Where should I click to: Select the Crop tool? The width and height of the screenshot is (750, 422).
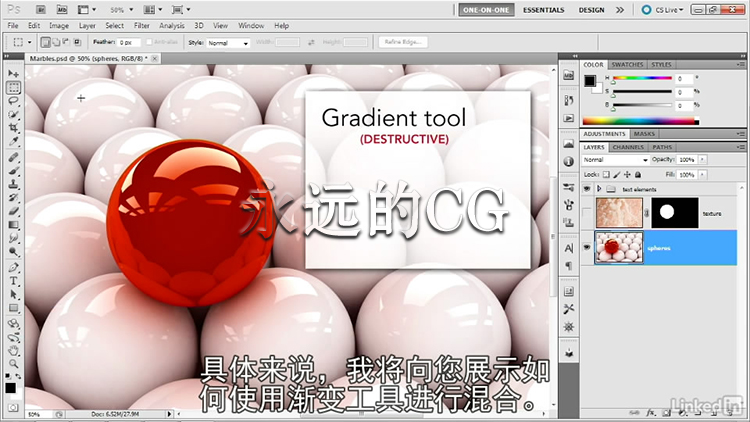[x=13, y=128]
